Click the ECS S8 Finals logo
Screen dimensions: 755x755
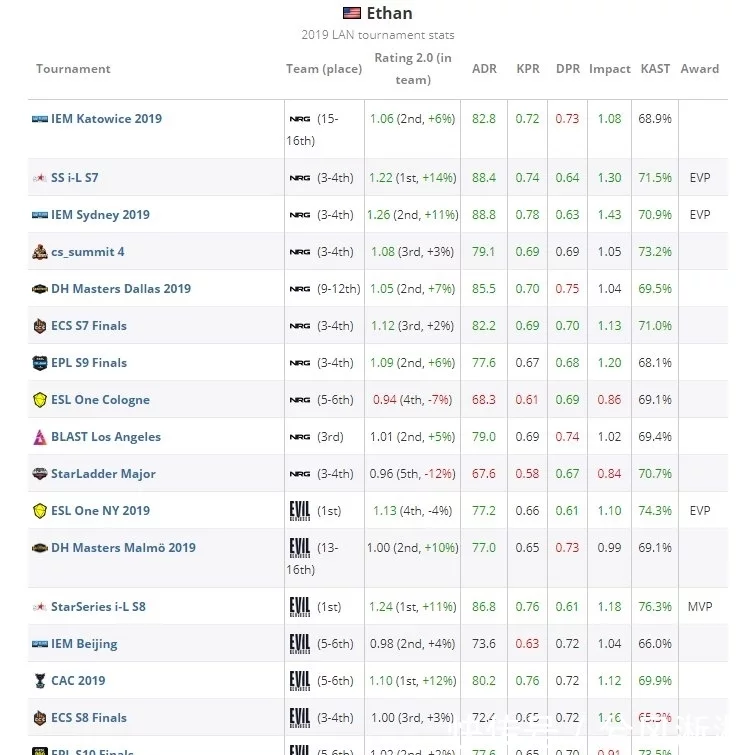40,718
